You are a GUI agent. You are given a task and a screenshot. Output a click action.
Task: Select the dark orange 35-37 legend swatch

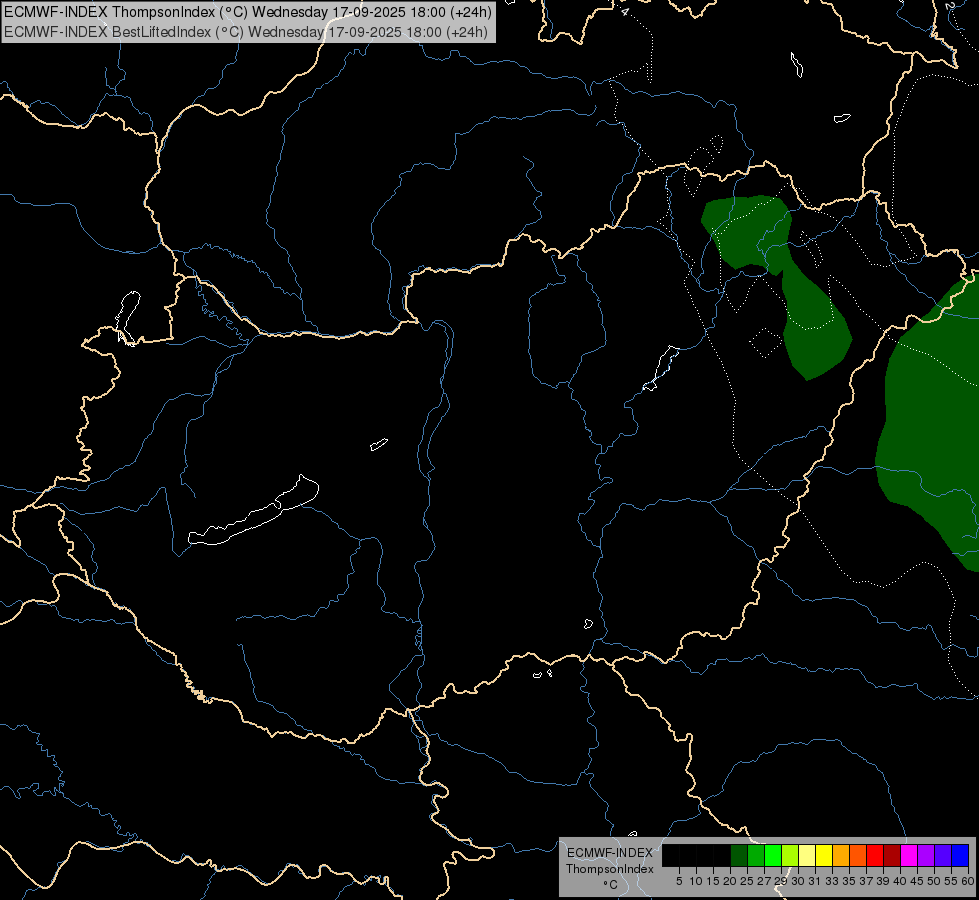[858, 856]
